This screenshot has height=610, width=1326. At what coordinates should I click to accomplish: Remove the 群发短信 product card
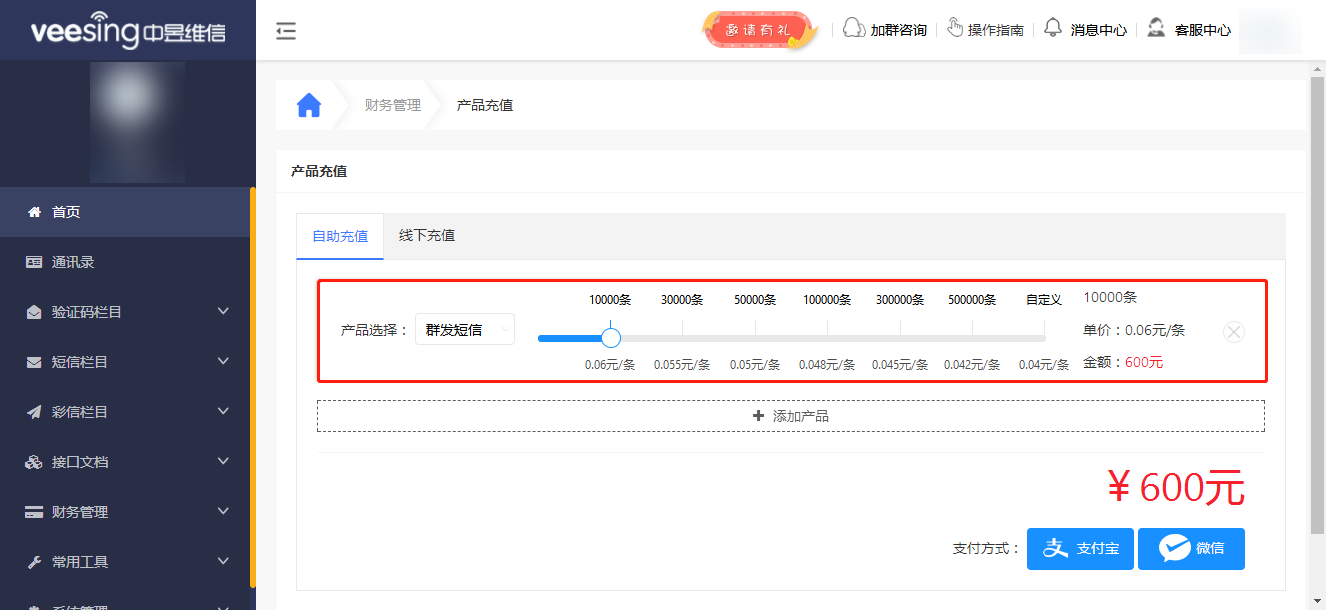coord(1234,331)
